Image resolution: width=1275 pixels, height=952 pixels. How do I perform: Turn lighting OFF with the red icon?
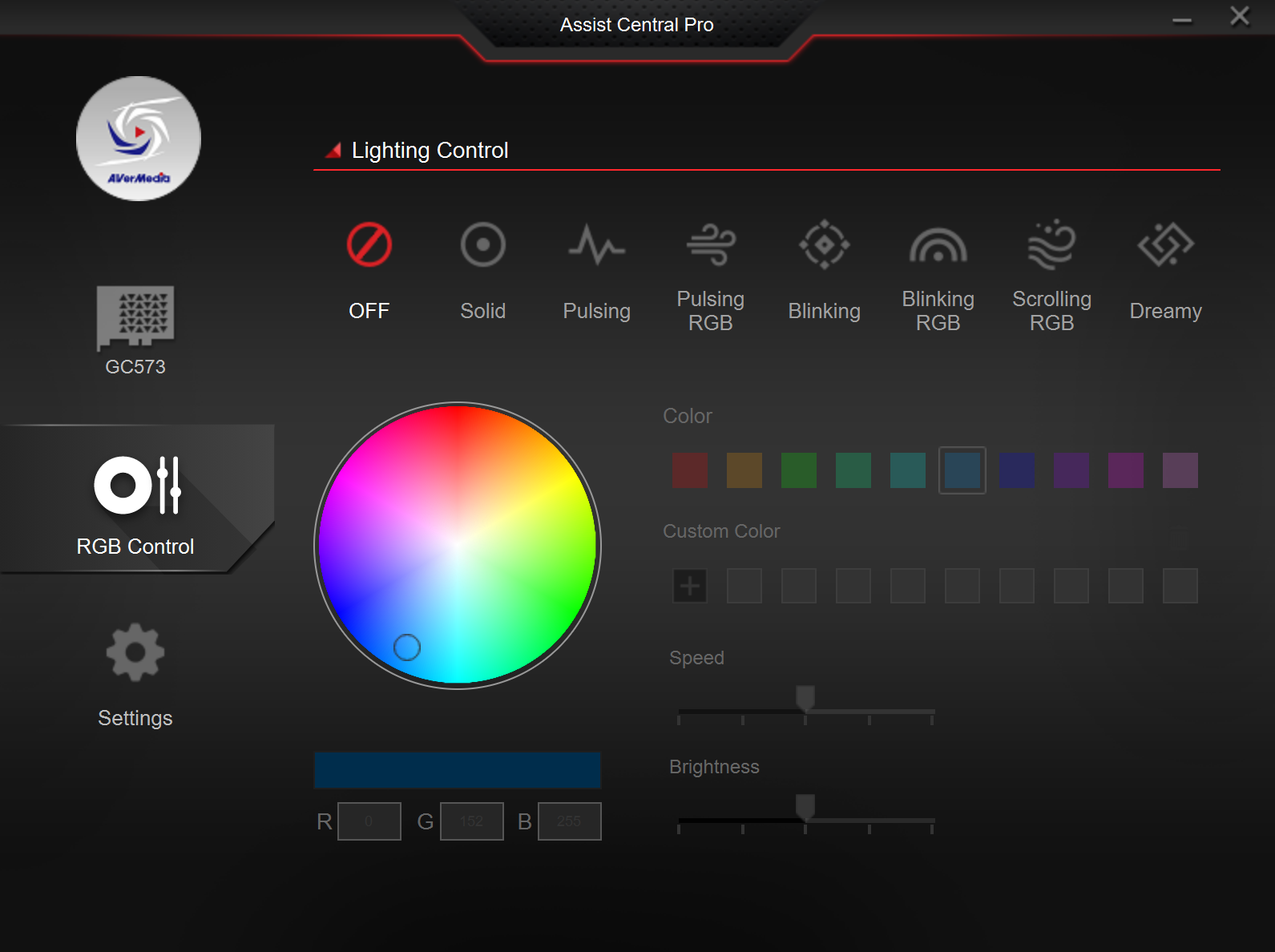(369, 245)
